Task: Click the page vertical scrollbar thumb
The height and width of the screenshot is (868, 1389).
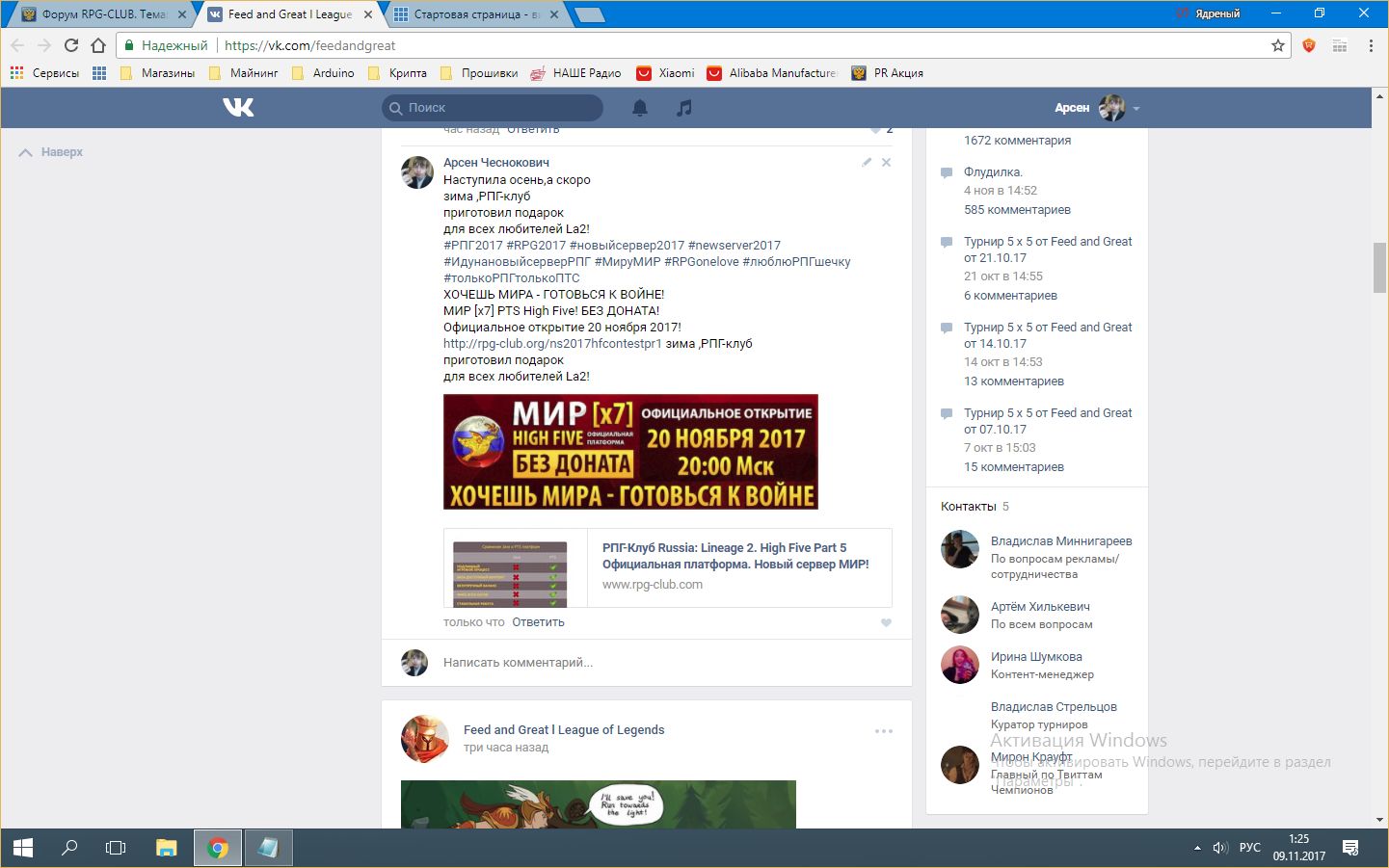Action: point(1380,268)
